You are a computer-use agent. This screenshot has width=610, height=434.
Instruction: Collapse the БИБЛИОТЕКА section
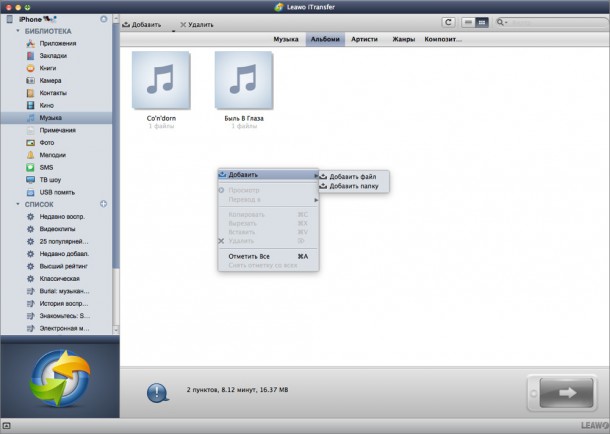18,31
